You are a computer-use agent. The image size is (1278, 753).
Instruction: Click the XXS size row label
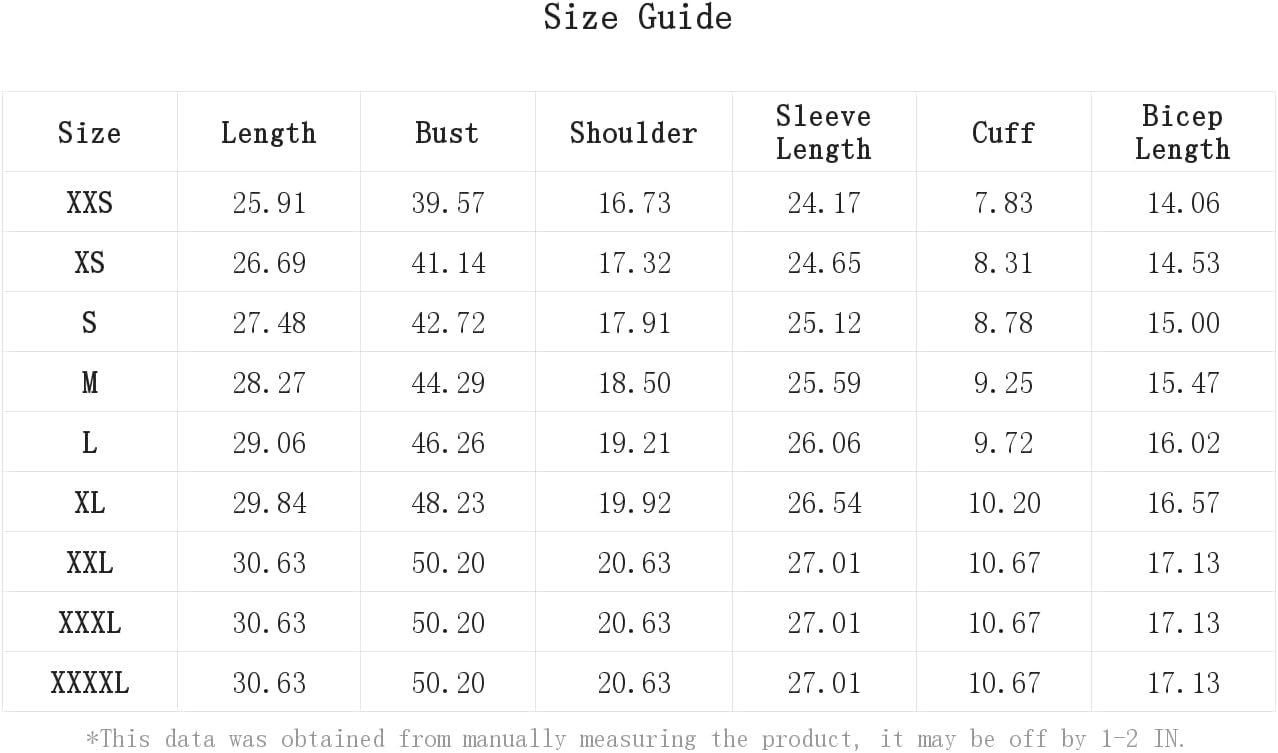click(x=89, y=203)
